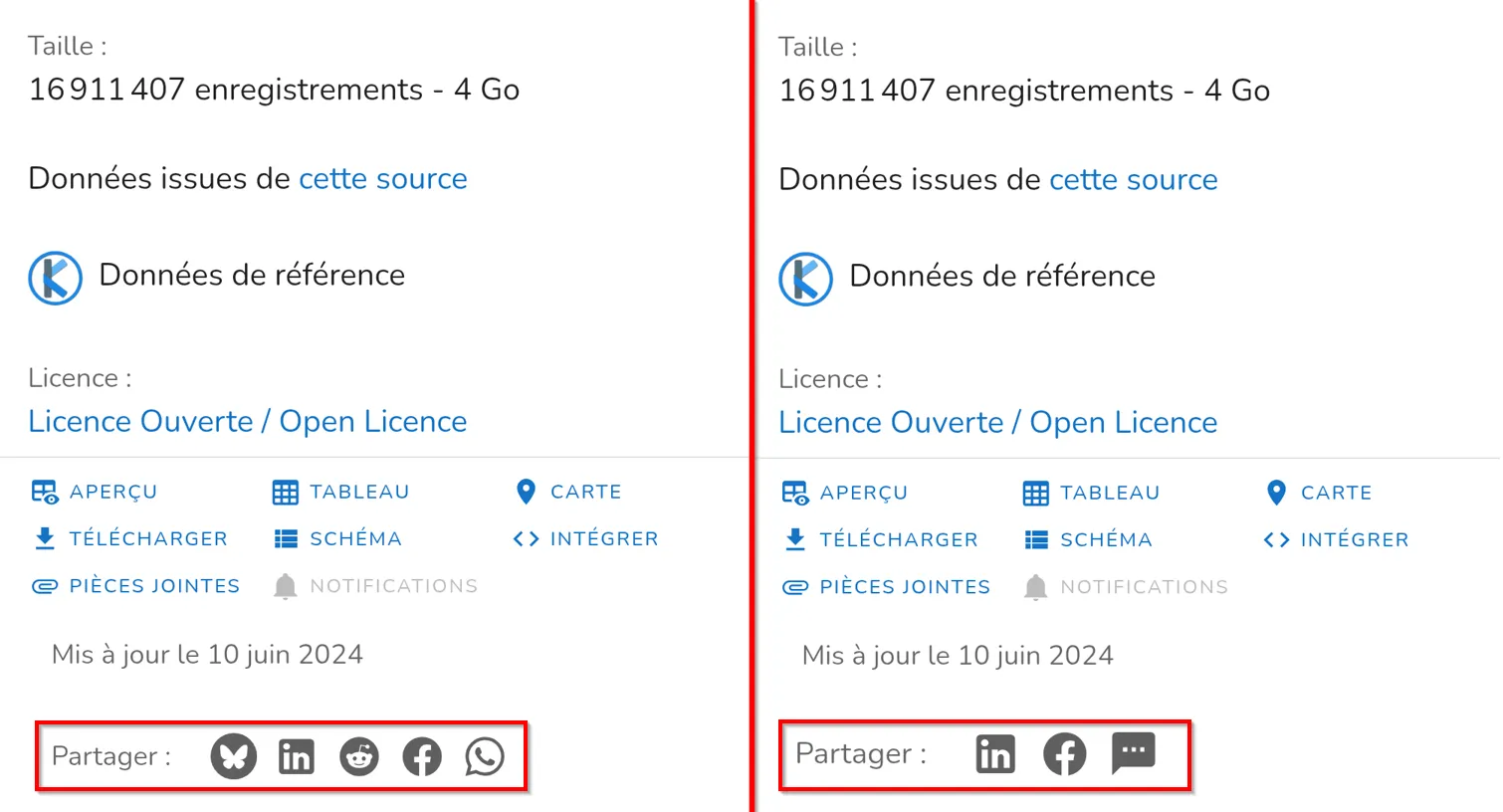
Task: Open SCHÉMA in the right panel
Action: tap(1088, 539)
